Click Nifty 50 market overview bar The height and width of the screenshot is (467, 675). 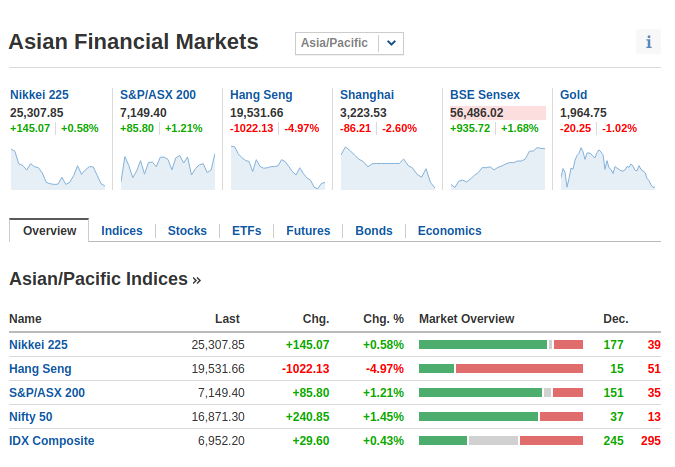[x=501, y=417]
